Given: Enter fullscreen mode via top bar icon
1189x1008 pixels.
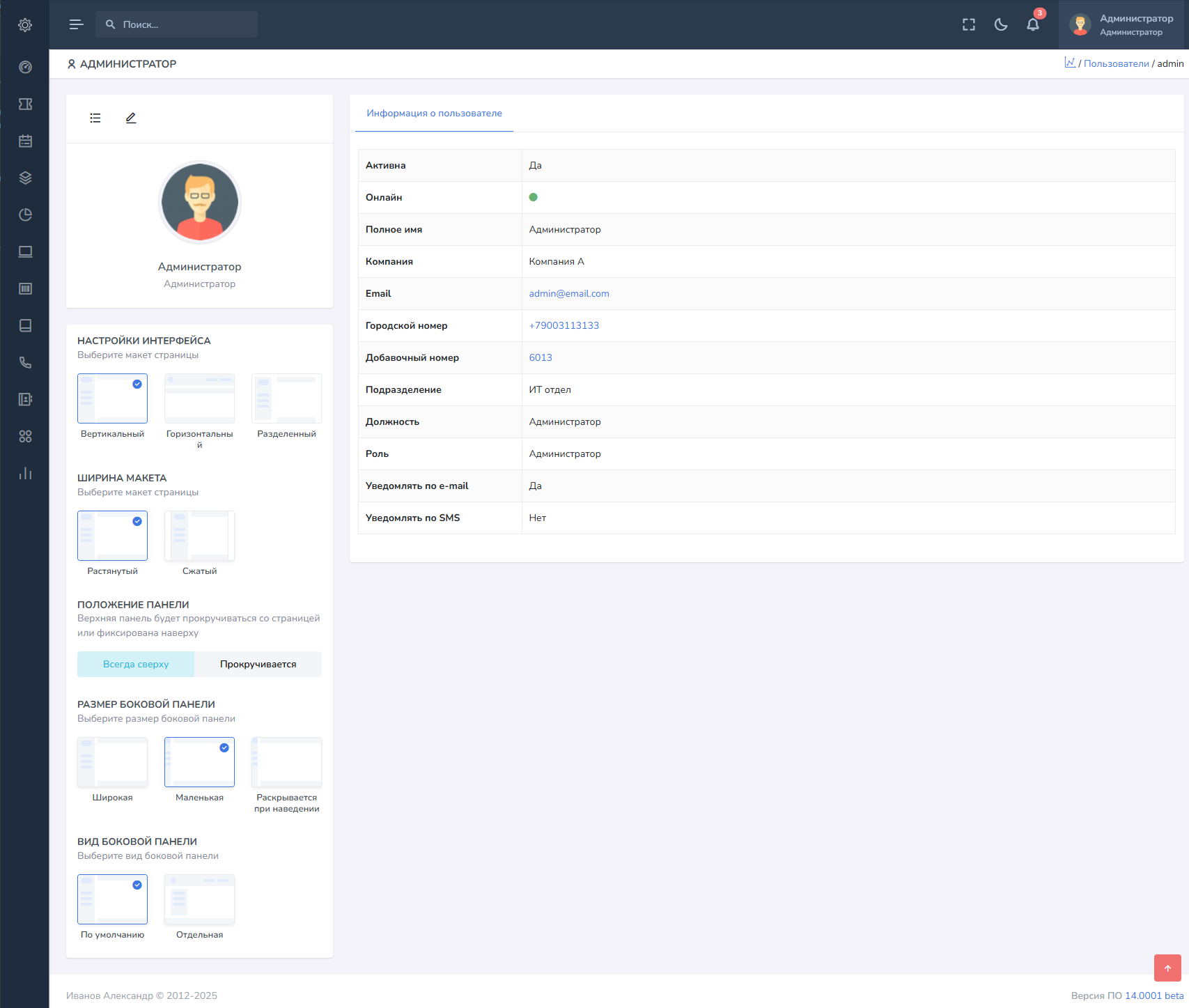Looking at the screenshot, I should (x=969, y=25).
